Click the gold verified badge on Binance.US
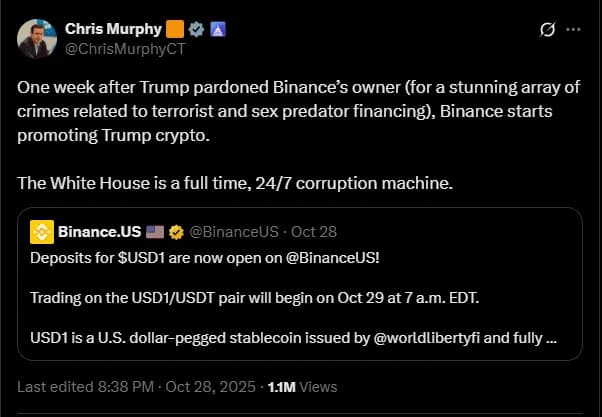The image size is (602, 417). (174, 232)
